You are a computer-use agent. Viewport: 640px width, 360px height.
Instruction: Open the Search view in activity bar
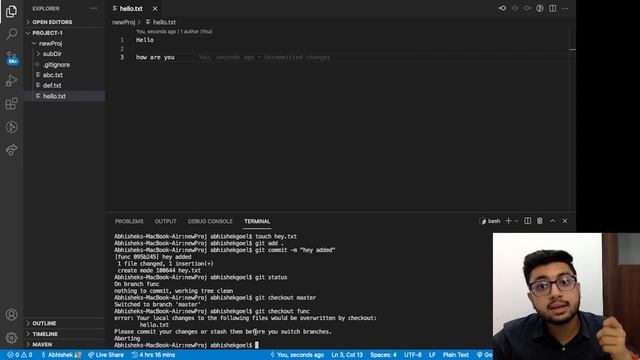pos(11,33)
